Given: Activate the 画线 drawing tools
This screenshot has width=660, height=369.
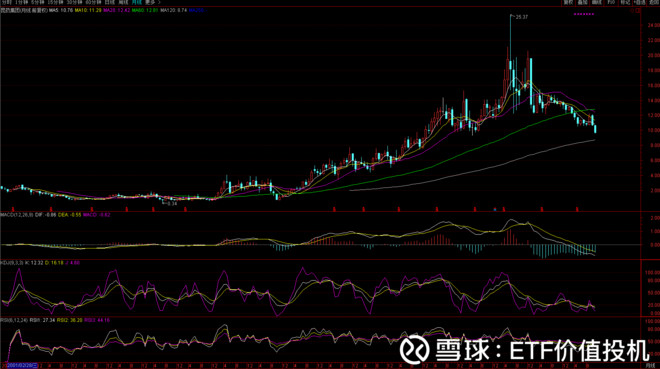Looking at the screenshot, I should [596, 3].
